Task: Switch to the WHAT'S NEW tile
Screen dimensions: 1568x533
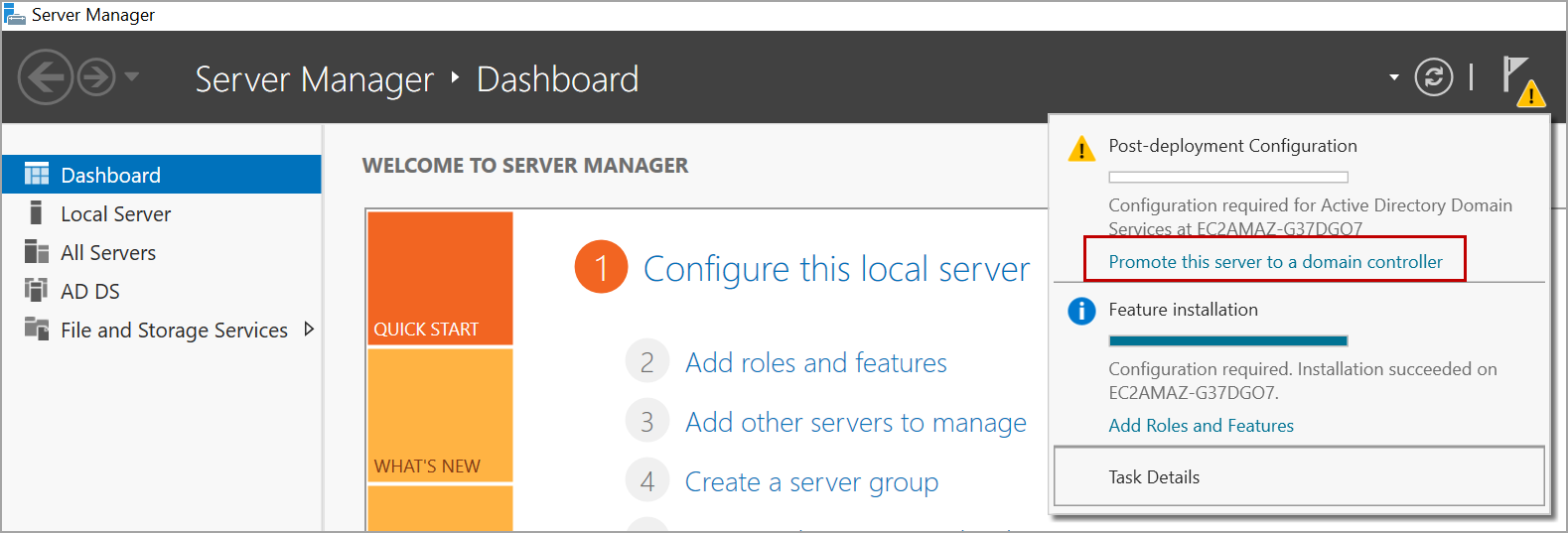Action: click(440, 415)
